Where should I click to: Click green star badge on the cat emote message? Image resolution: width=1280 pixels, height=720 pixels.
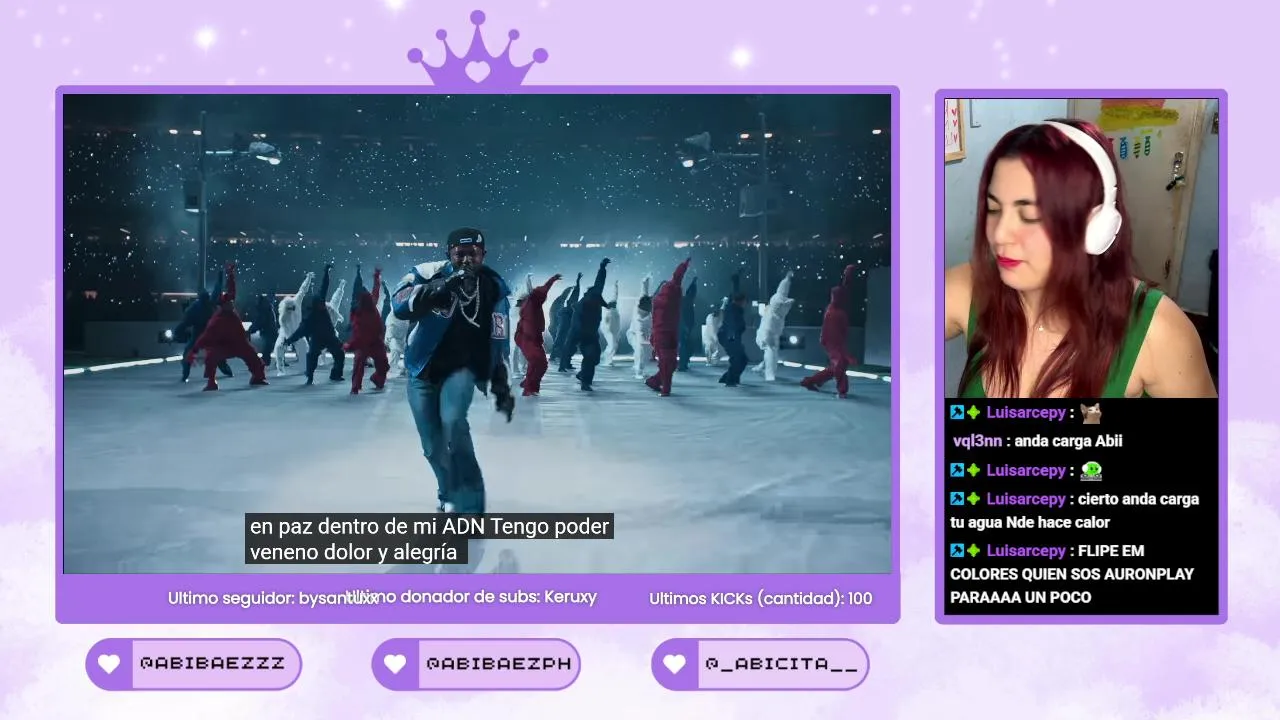click(x=973, y=413)
